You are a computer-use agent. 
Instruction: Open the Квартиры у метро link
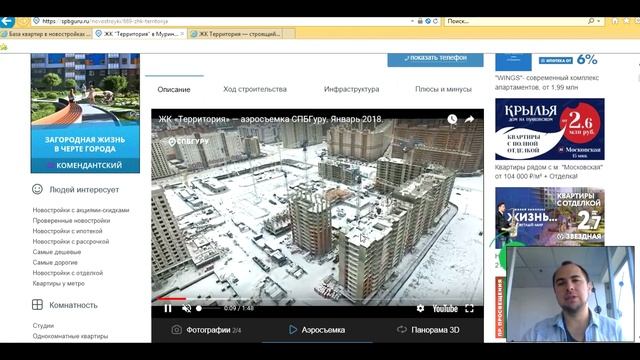pyautogui.click(x=58, y=283)
